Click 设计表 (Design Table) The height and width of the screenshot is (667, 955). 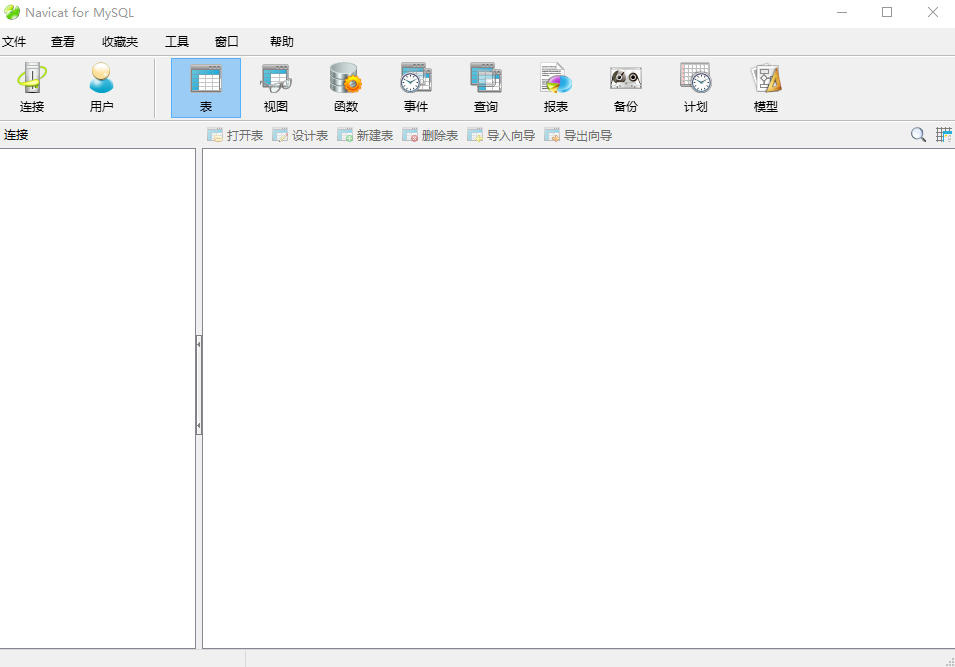(300, 135)
